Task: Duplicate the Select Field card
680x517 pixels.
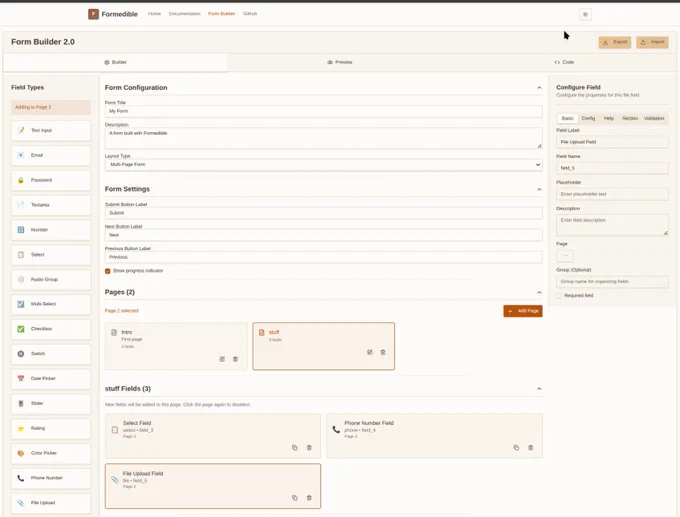Action: pos(295,448)
